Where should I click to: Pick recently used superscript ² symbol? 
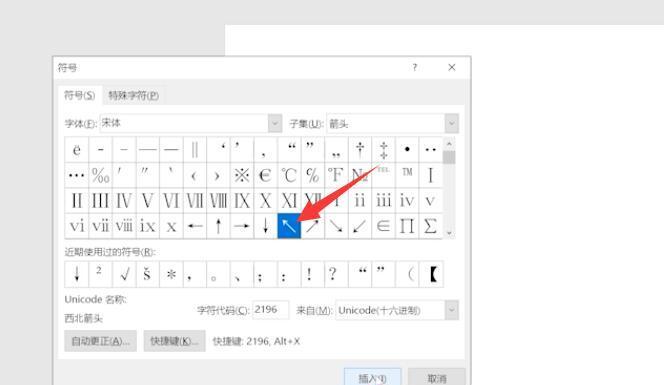point(100,274)
